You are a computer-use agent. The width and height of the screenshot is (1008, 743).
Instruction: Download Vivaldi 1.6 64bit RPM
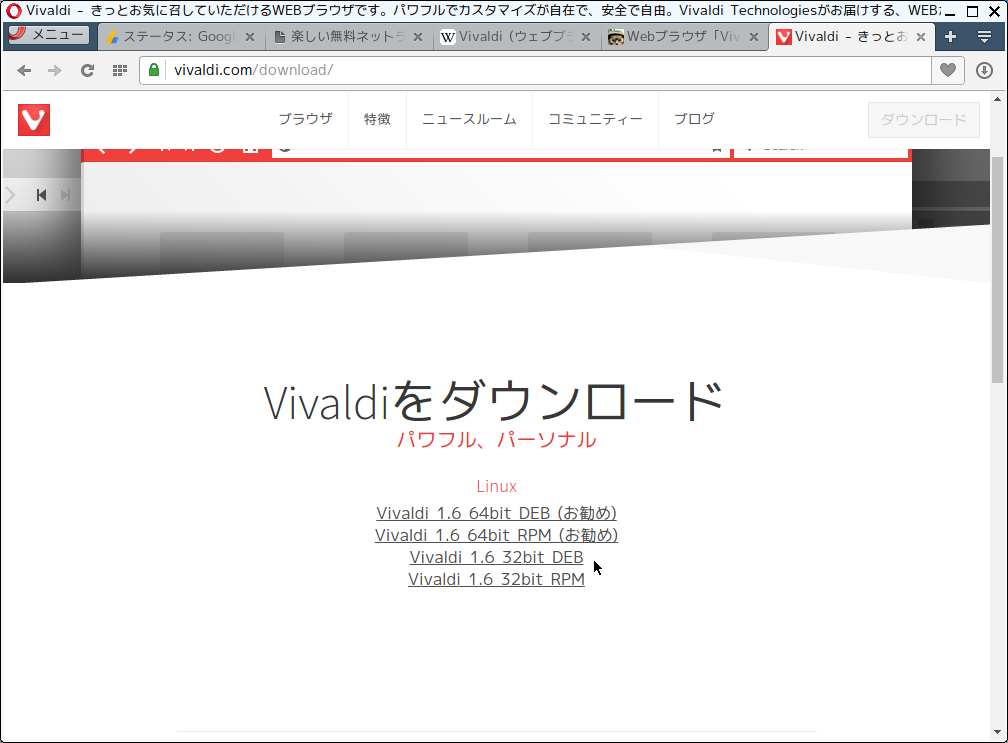coord(496,535)
